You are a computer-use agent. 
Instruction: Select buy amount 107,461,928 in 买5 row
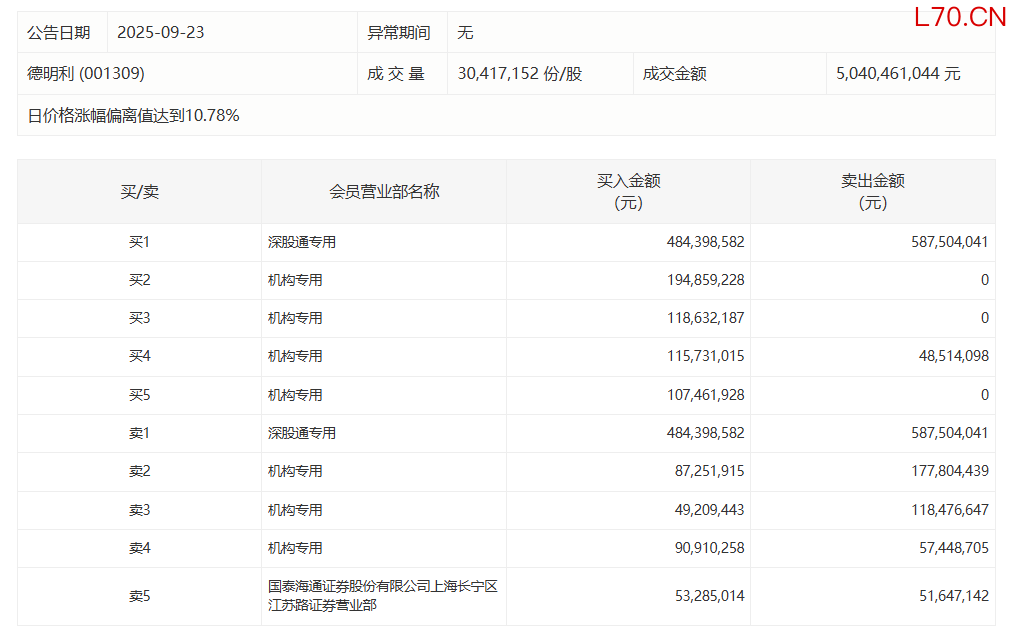[705, 395]
